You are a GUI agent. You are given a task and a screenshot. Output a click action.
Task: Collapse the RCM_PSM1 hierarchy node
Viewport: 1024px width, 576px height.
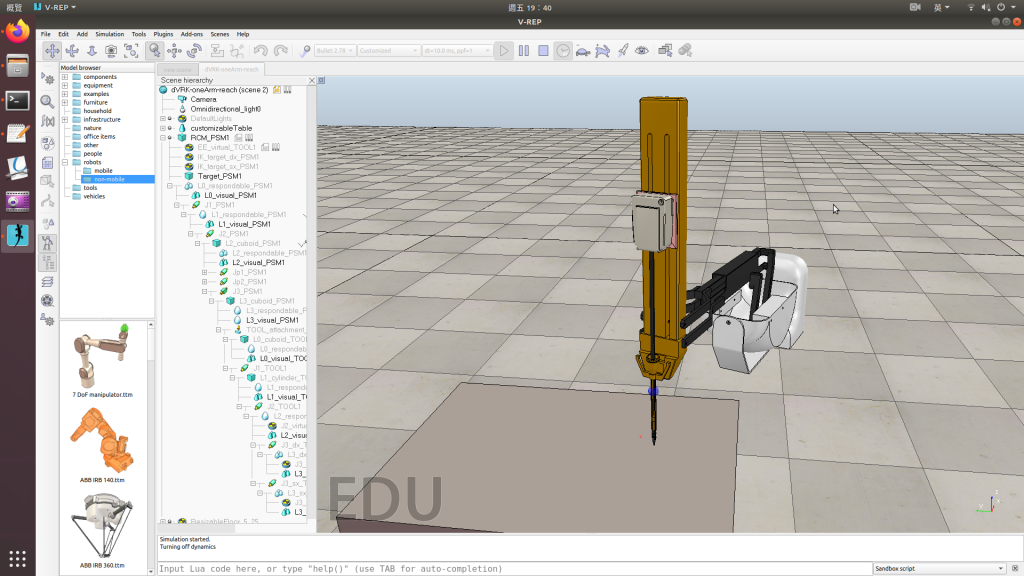click(163, 138)
